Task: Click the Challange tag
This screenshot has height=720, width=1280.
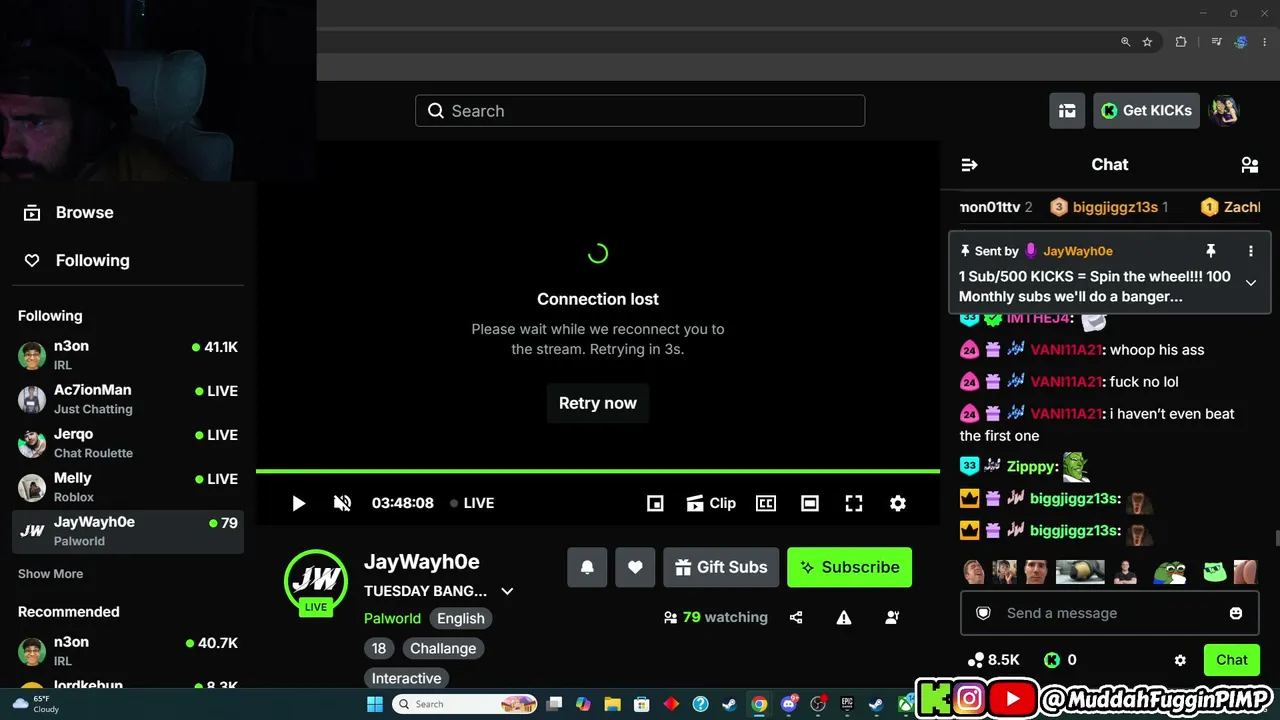Action: (443, 648)
